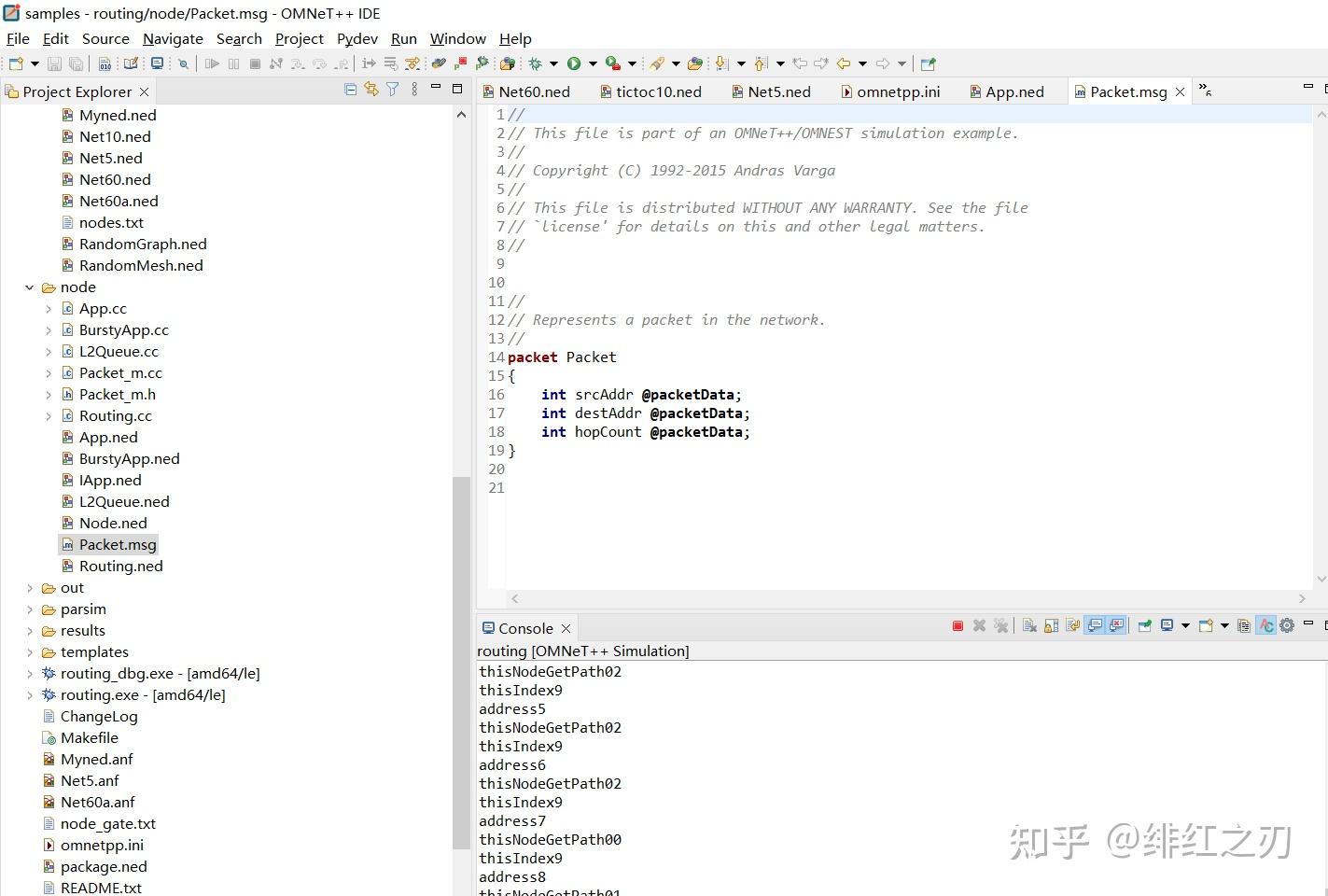Click the console copy-pages icon left of 'AC'
This screenshot has width=1328, height=896.
coord(1244,626)
